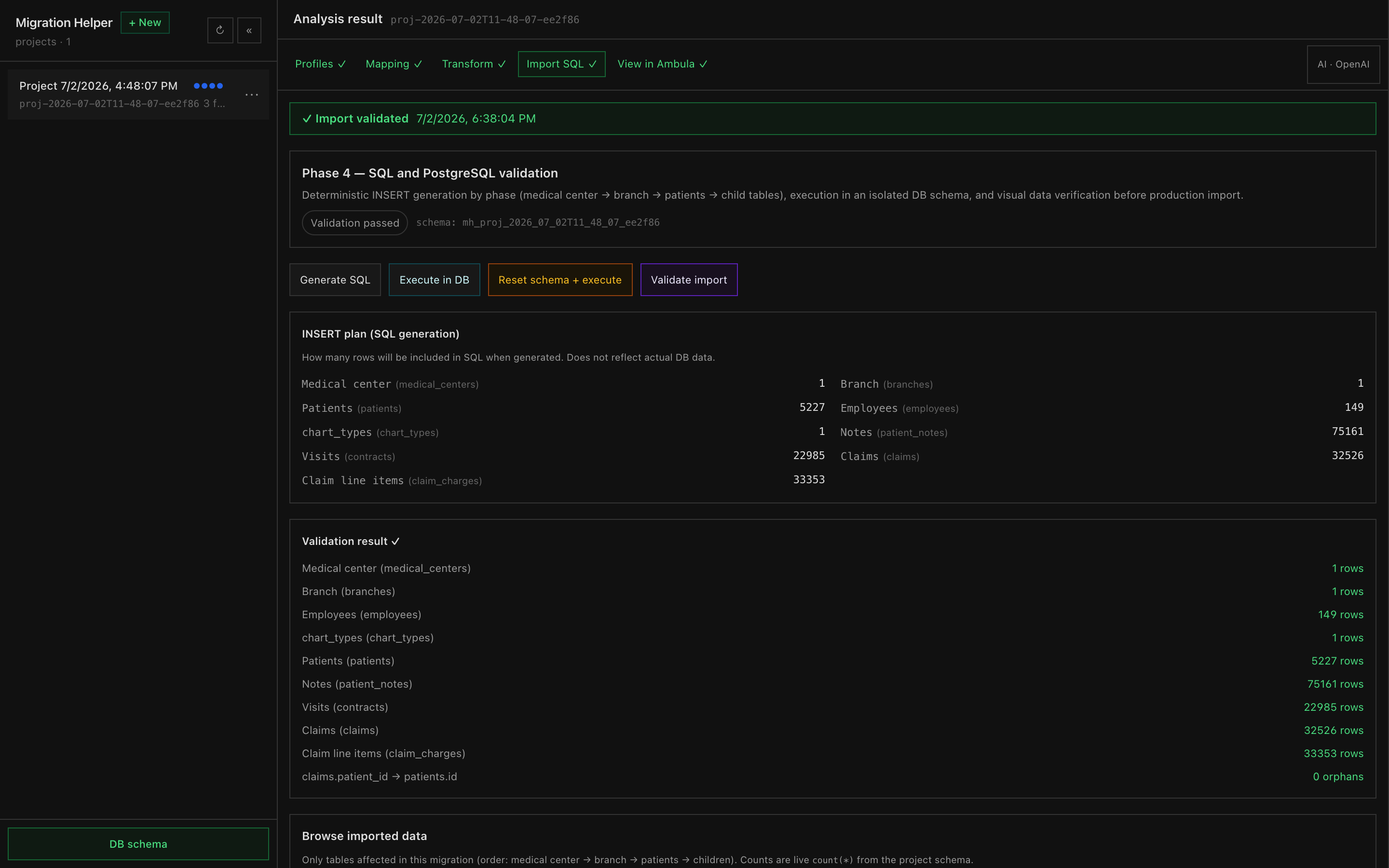The image size is (1389, 868).
Task: Open the View in Ambula tab
Action: pos(662,64)
